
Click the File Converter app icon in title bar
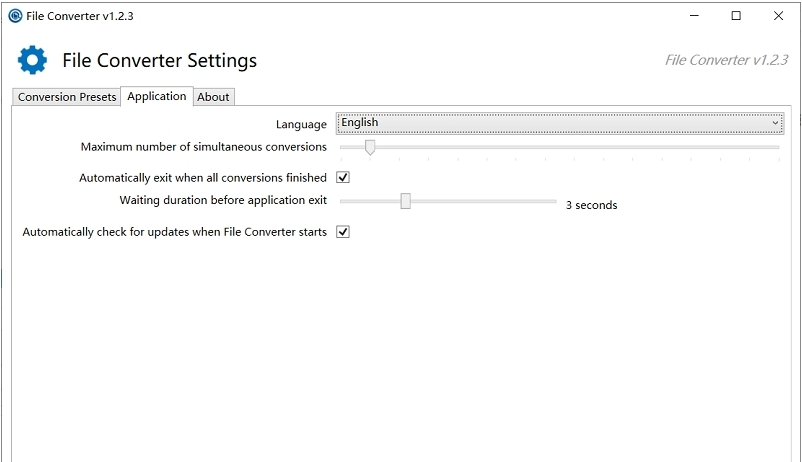click(15, 16)
